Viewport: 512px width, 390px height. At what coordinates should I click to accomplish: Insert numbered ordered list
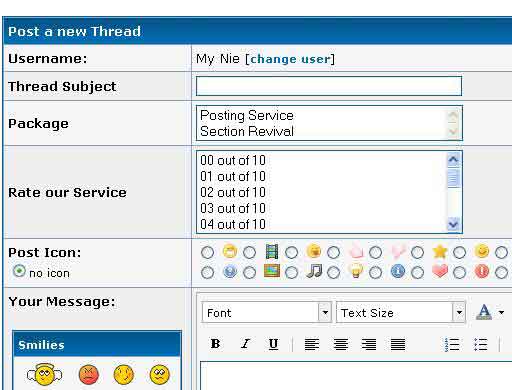click(x=452, y=344)
